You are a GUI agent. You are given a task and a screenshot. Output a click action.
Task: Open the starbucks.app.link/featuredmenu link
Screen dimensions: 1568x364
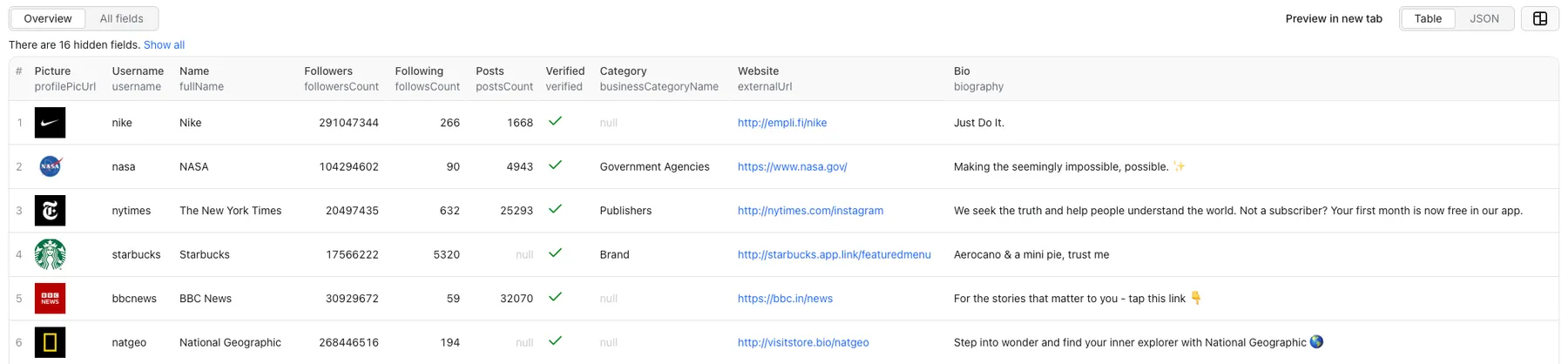click(835, 254)
